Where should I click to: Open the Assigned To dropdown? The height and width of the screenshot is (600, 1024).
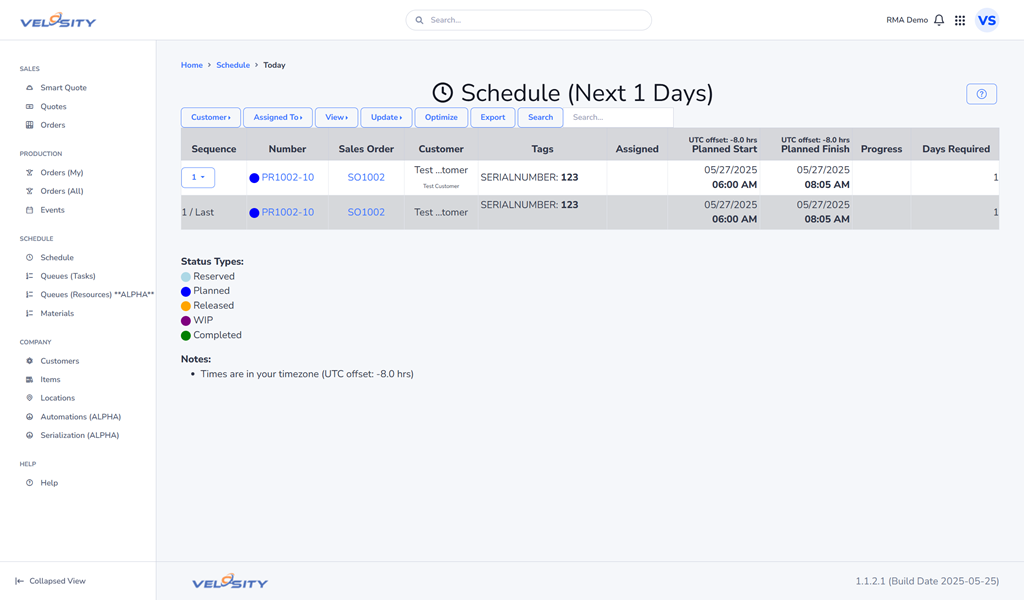pos(278,118)
